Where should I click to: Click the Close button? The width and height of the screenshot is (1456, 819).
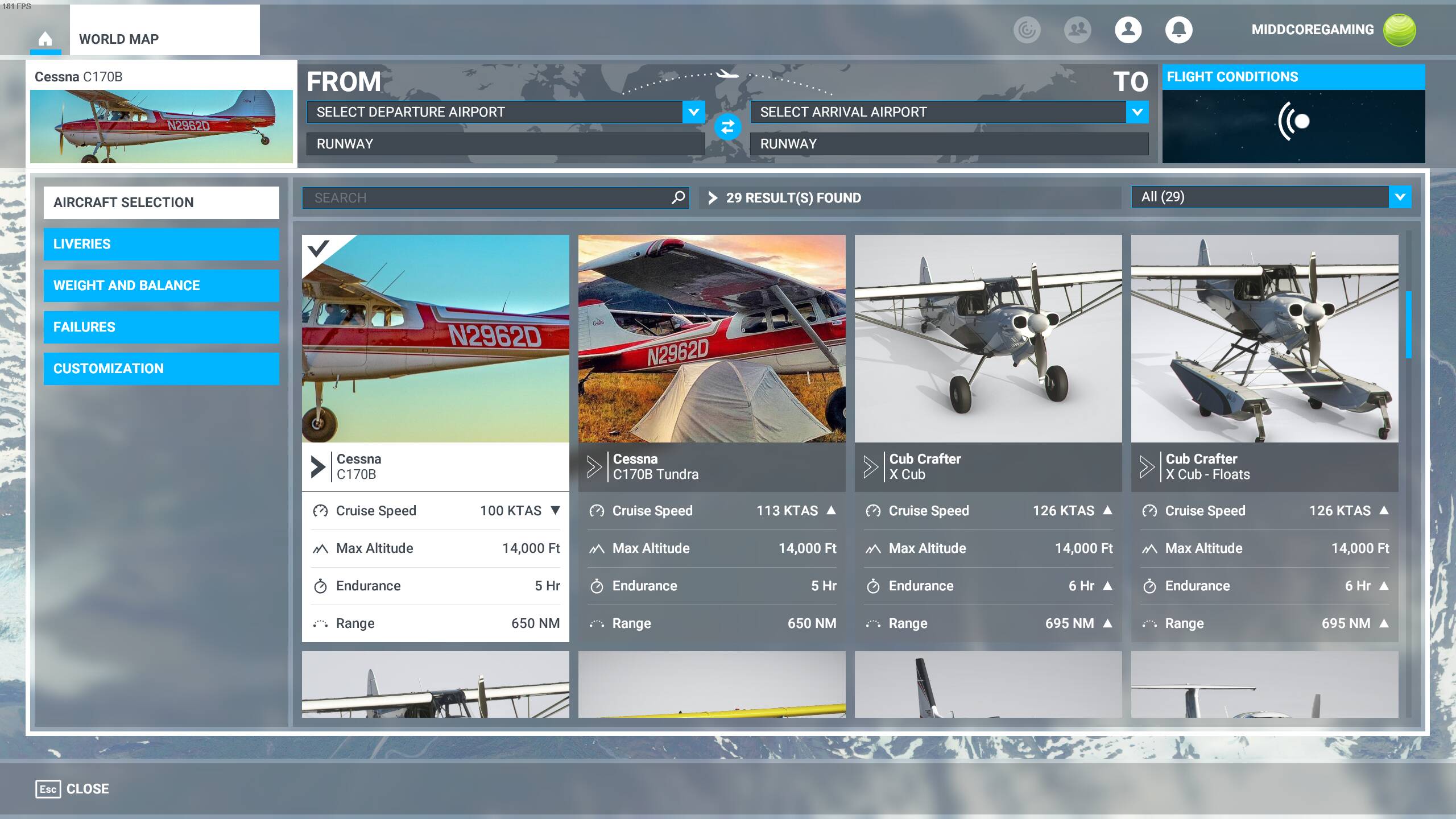click(72, 789)
